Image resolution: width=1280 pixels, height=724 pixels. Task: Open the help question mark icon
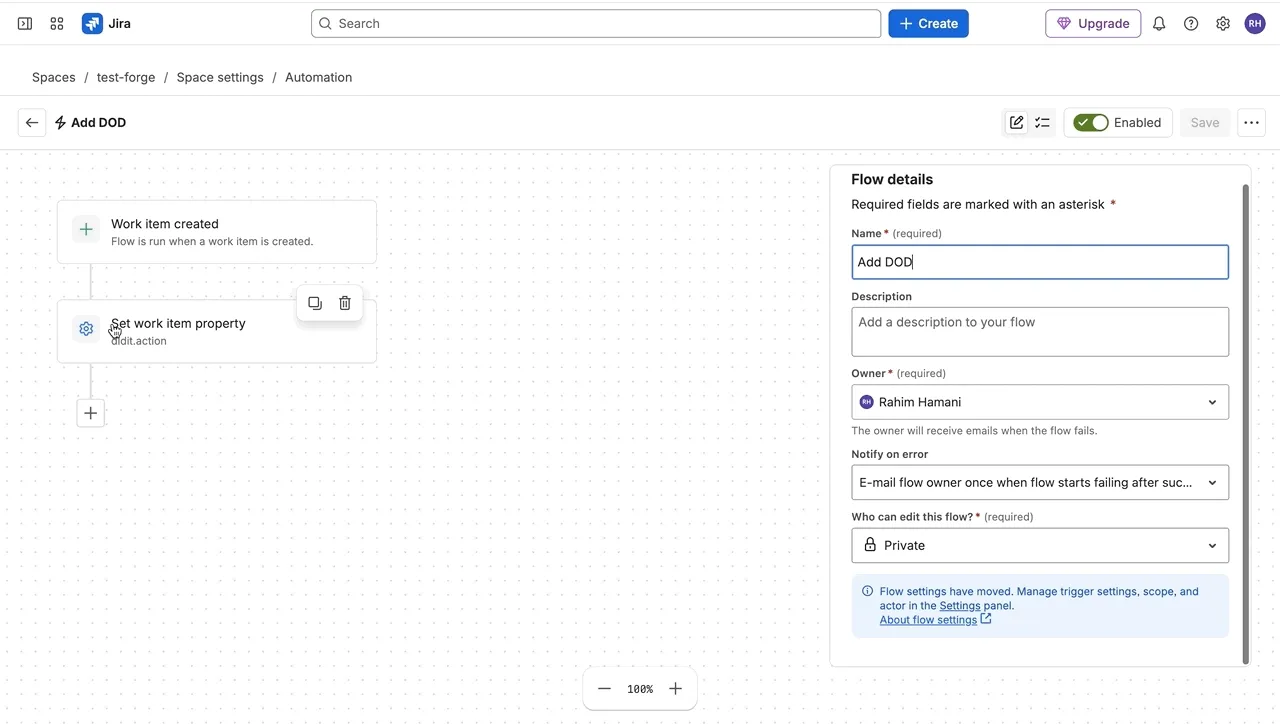[1191, 23]
